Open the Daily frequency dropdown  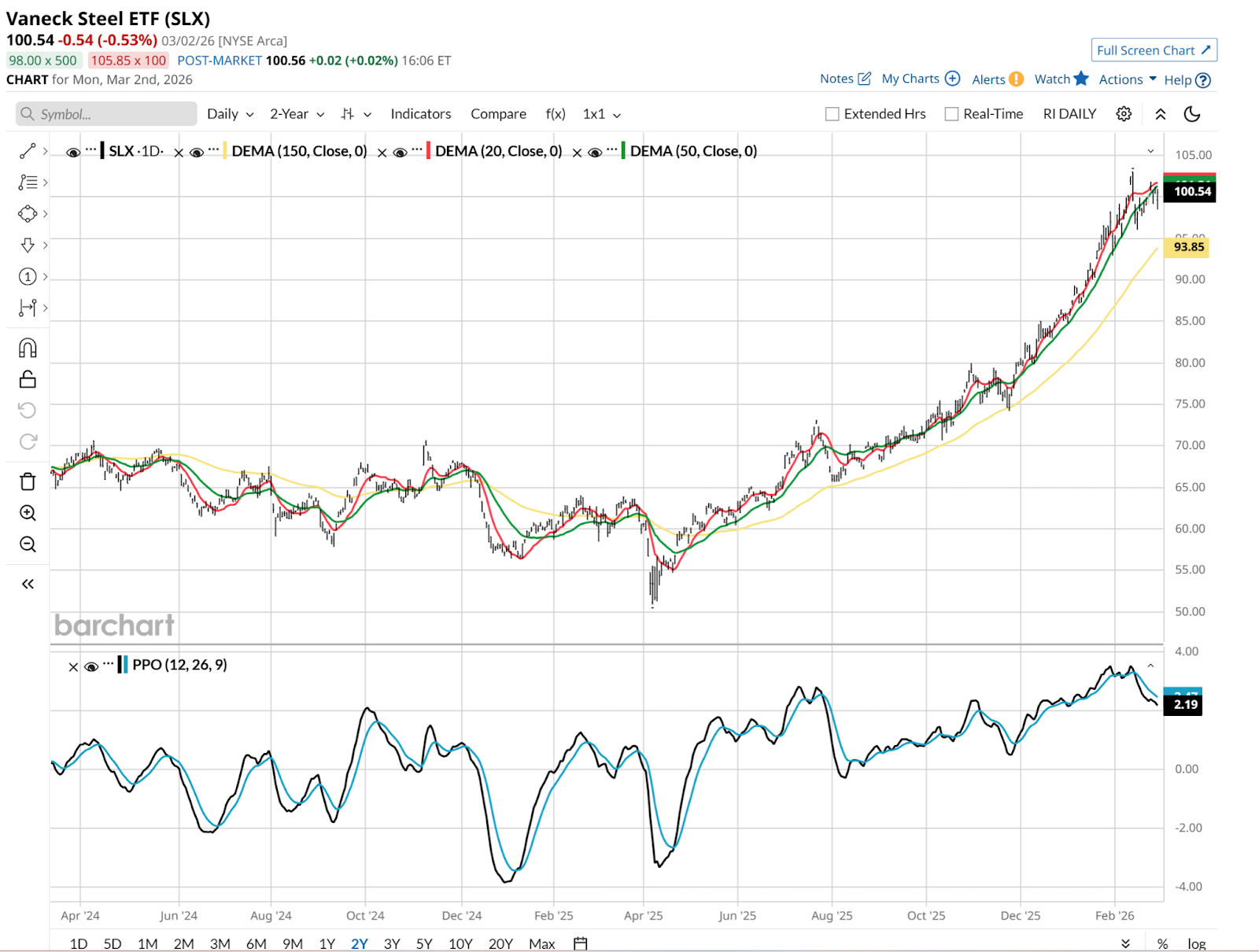(230, 114)
